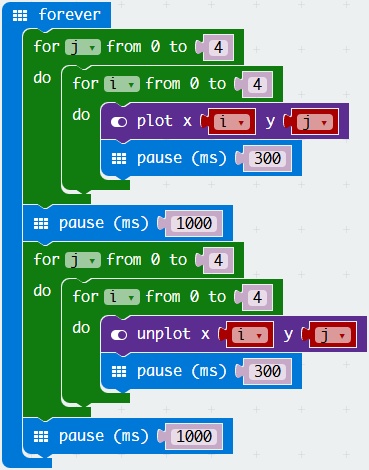Click 'pause (ms)' text under unplot block
The height and width of the screenshot is (470, 369).
(x=182, y=371)
